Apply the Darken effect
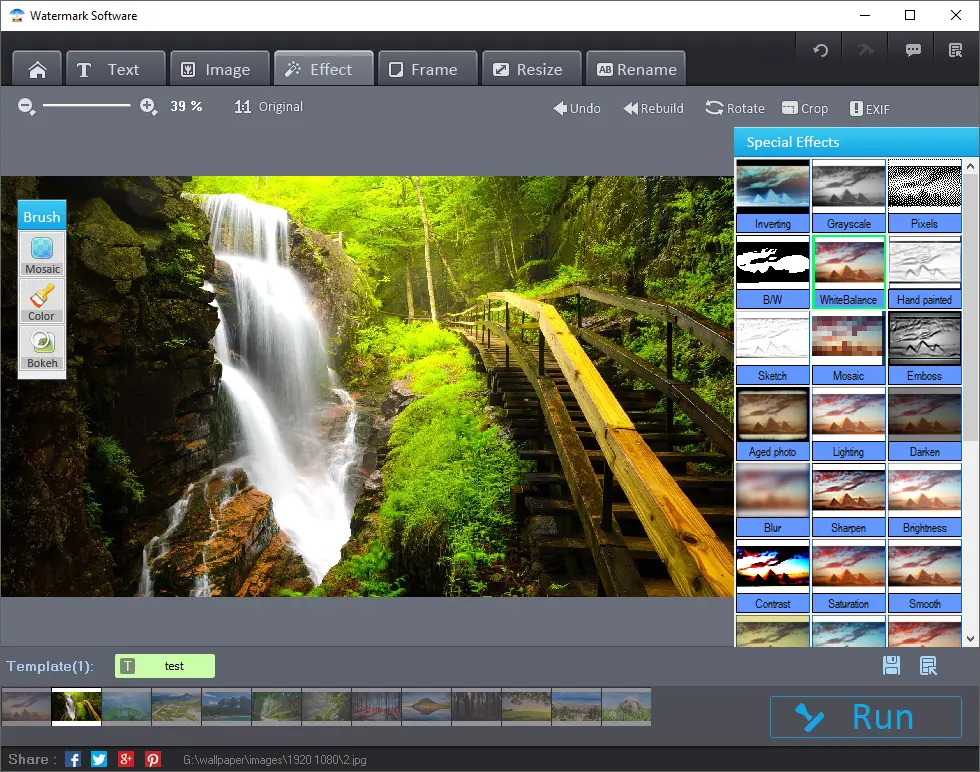The width and height of the screenshot is (980, 772). pos(924,424)
